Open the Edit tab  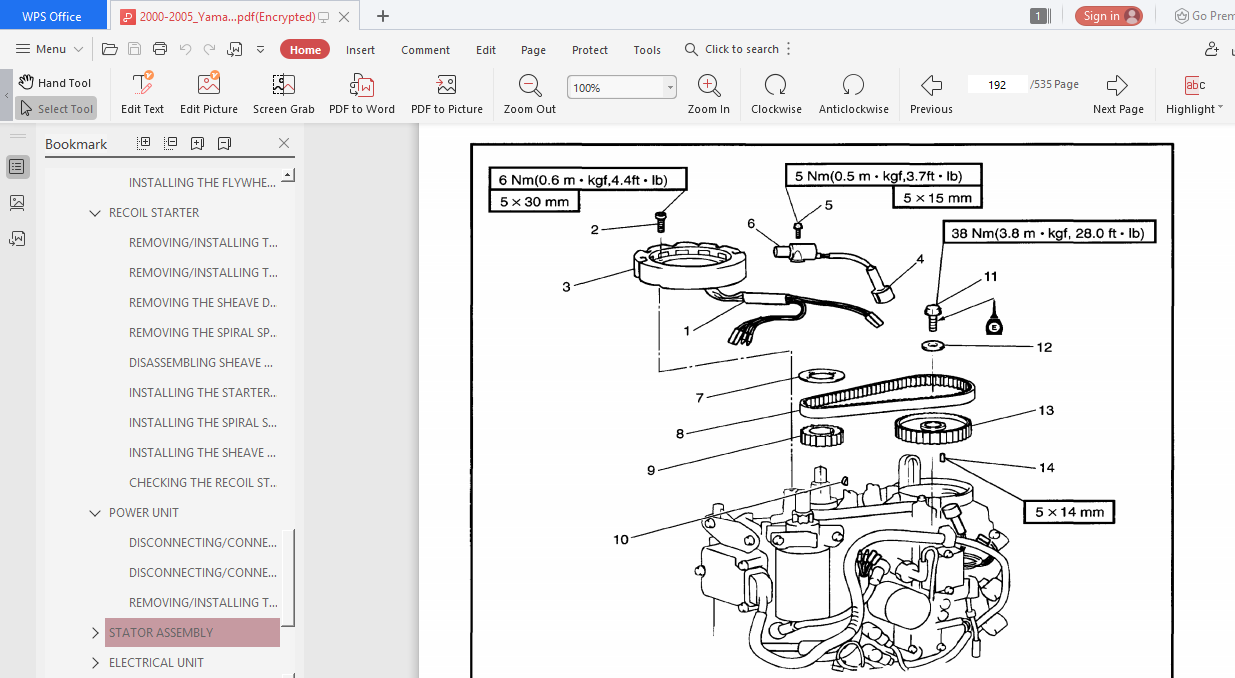click(x=486, y=50)
